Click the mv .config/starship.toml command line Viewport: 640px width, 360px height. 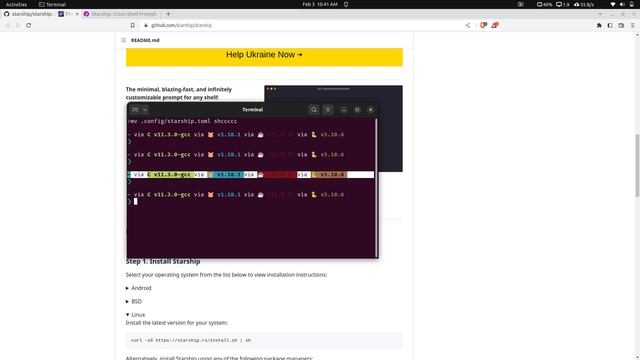click(182, 121)
